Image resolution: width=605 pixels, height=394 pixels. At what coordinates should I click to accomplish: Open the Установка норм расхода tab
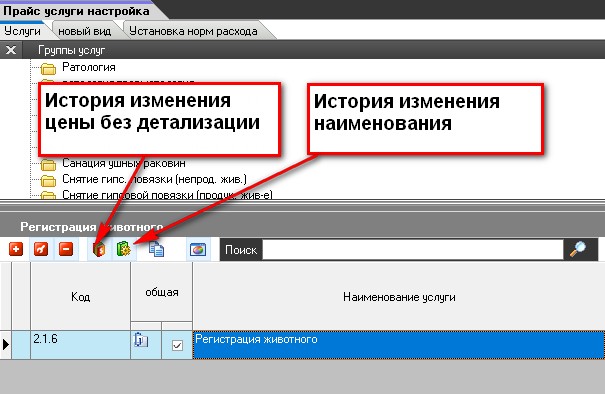coord(193,31)
